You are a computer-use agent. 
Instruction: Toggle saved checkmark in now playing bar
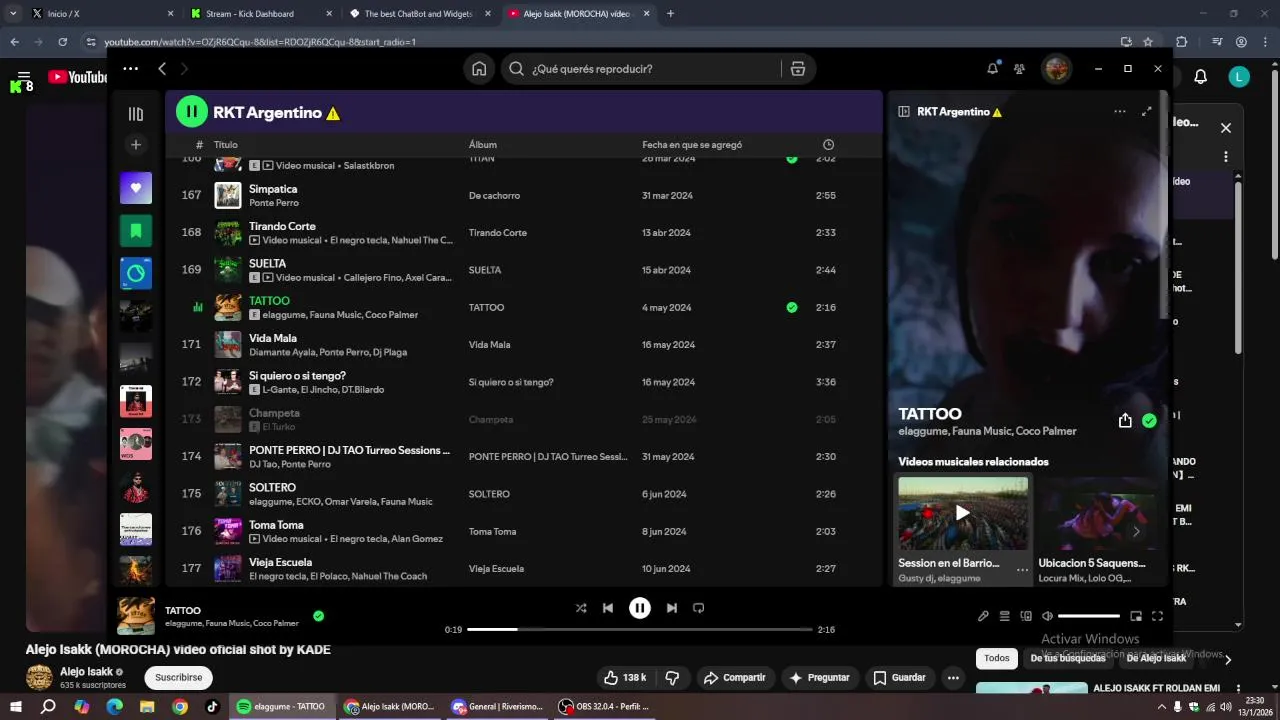(x=318, y=616)
